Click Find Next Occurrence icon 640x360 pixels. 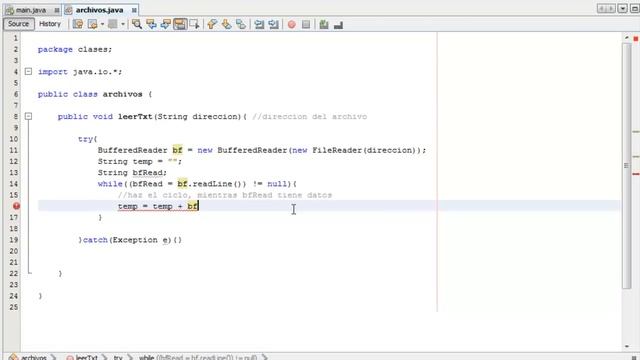165,24
